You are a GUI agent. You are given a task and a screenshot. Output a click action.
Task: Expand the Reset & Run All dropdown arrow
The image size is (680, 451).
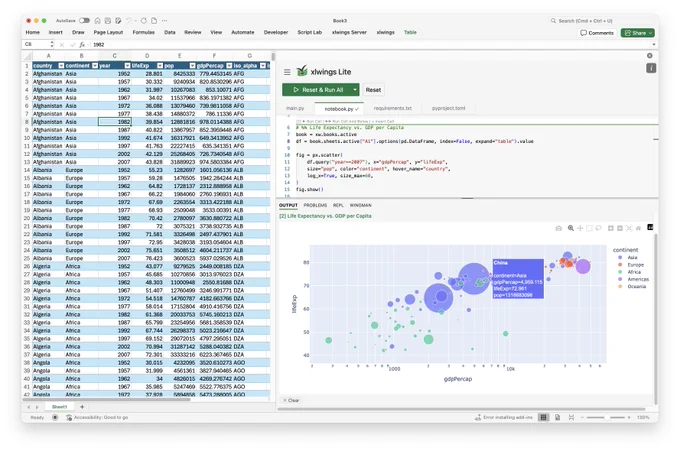click(355, 90)
